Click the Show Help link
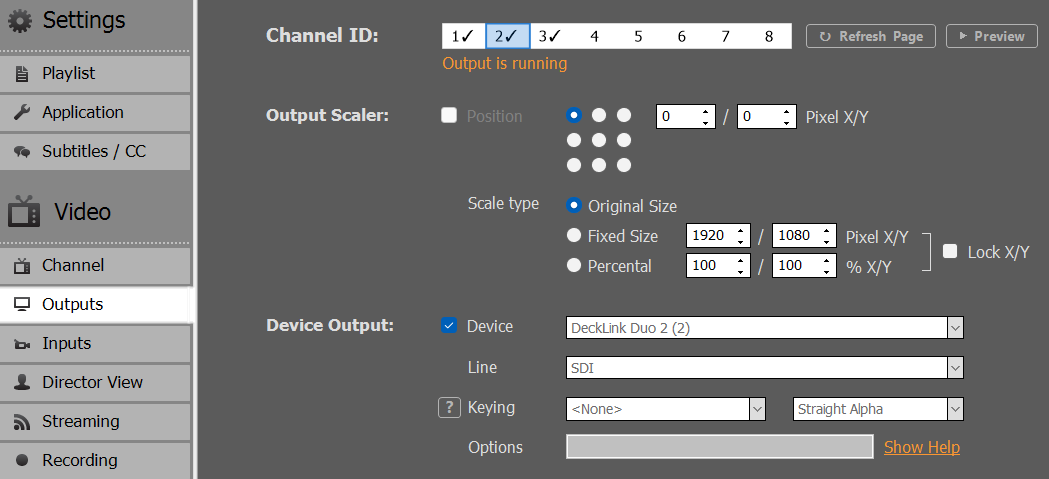The image size is (1049, 479). pyautogui.click(x=922, y=447)
